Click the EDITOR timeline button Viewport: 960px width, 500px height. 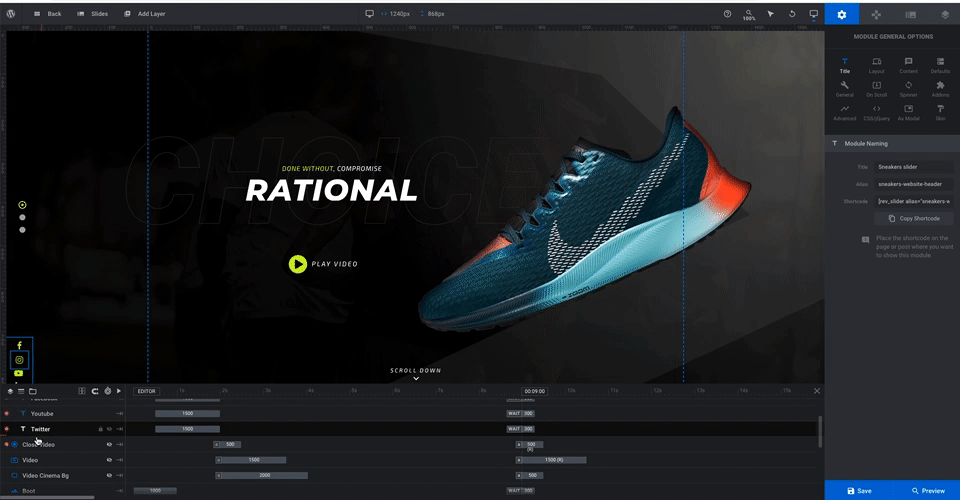146,391
